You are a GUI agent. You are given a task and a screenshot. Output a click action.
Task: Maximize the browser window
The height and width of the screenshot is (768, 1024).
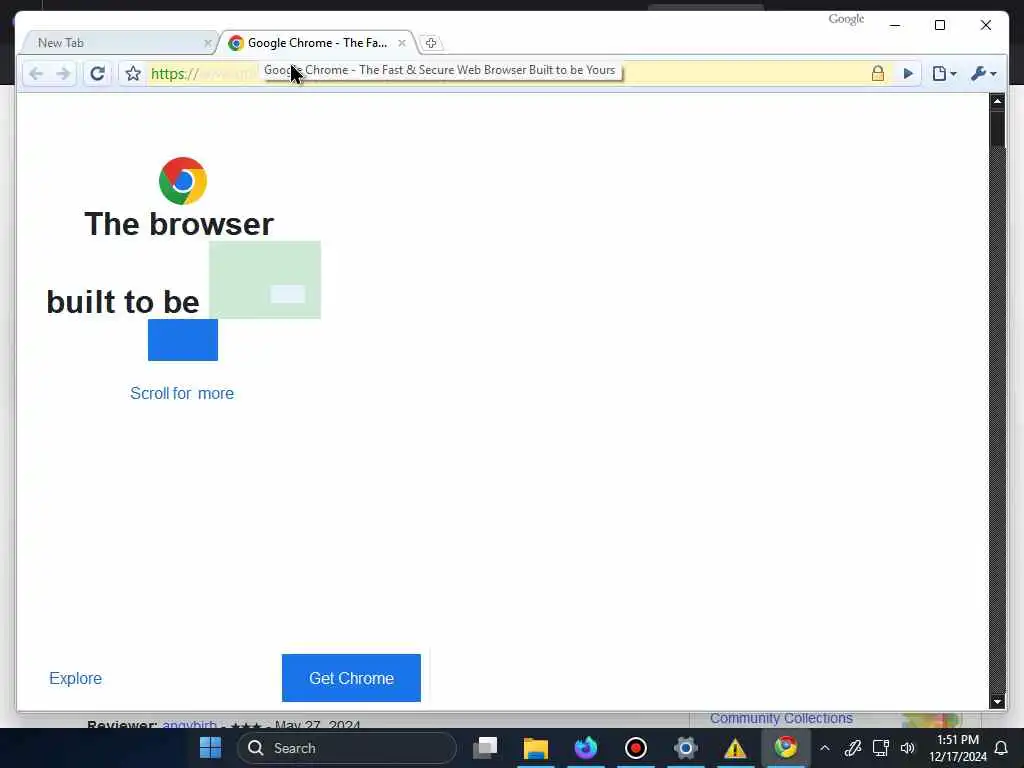click(940, 25)
